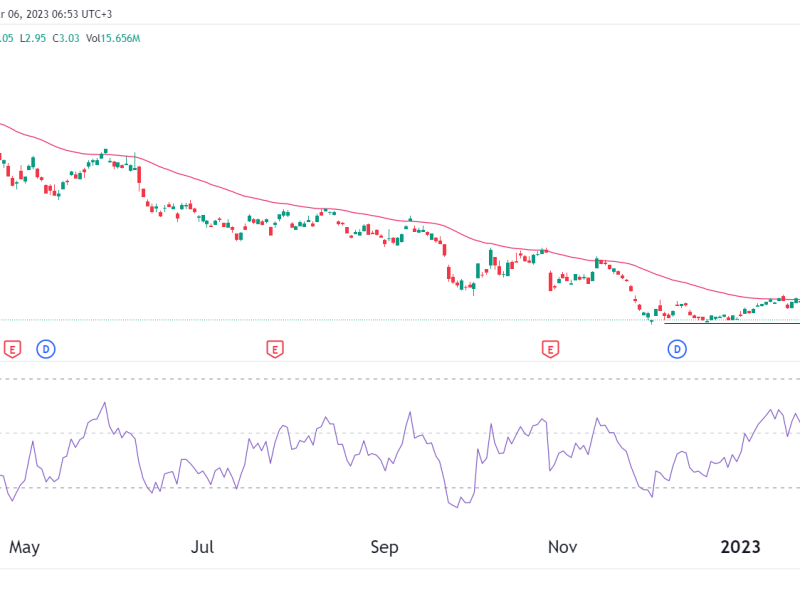Viewport: 800px width, 600px height.
Task: Click the dividend D marker in December
Action: click(x=677, y=349)
